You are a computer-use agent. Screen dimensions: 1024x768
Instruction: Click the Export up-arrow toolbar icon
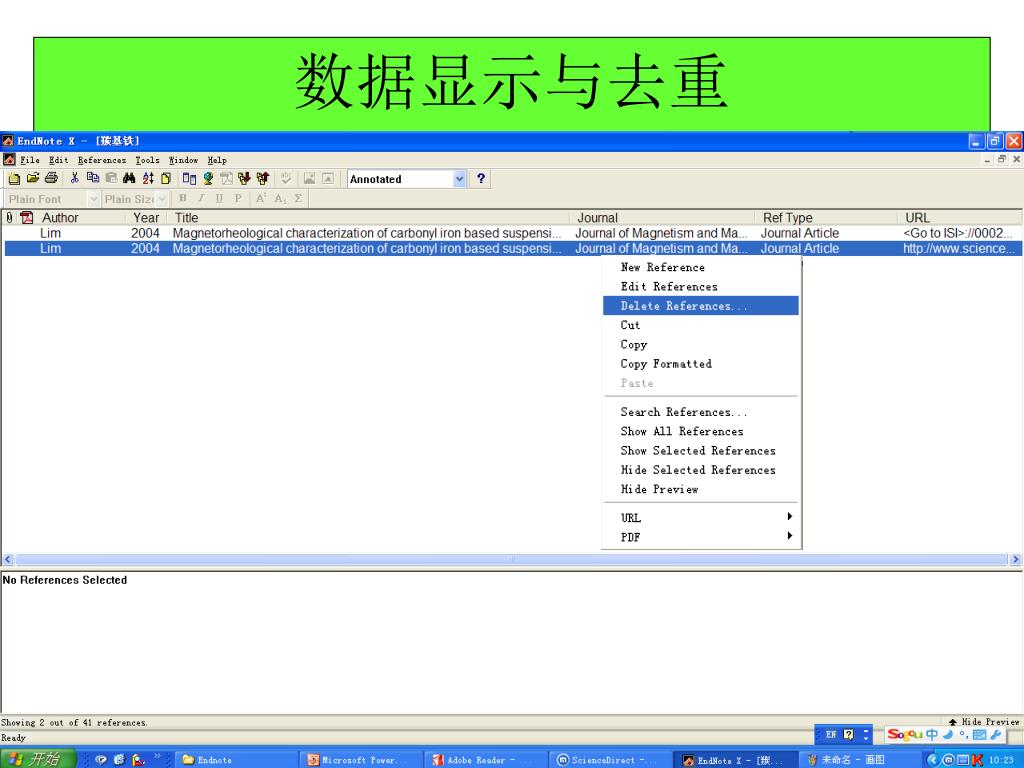point(263,178)
